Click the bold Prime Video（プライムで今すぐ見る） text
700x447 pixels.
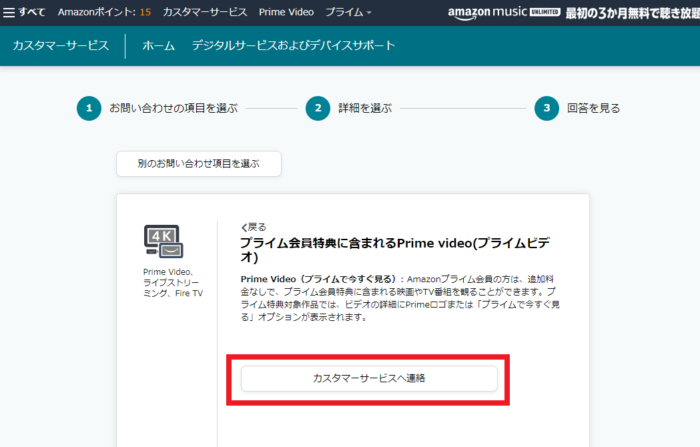(x=318, y=279)
